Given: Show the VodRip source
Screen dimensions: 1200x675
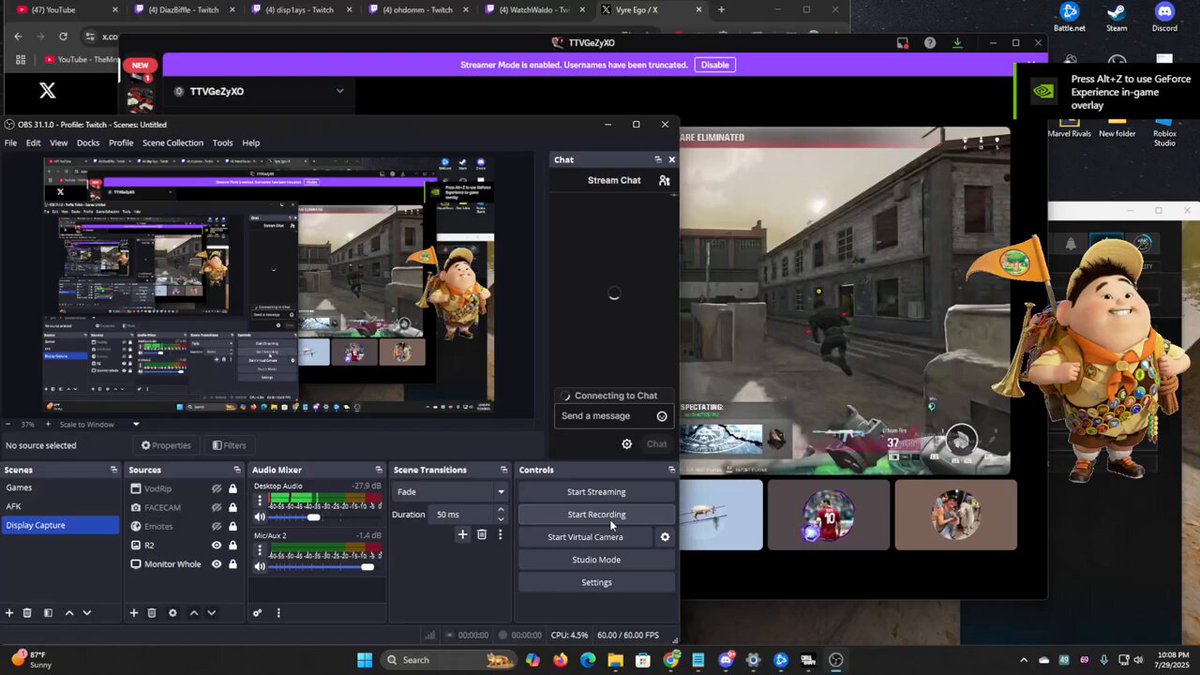Looking at the screenshot, I should click(x=216, y=489).
